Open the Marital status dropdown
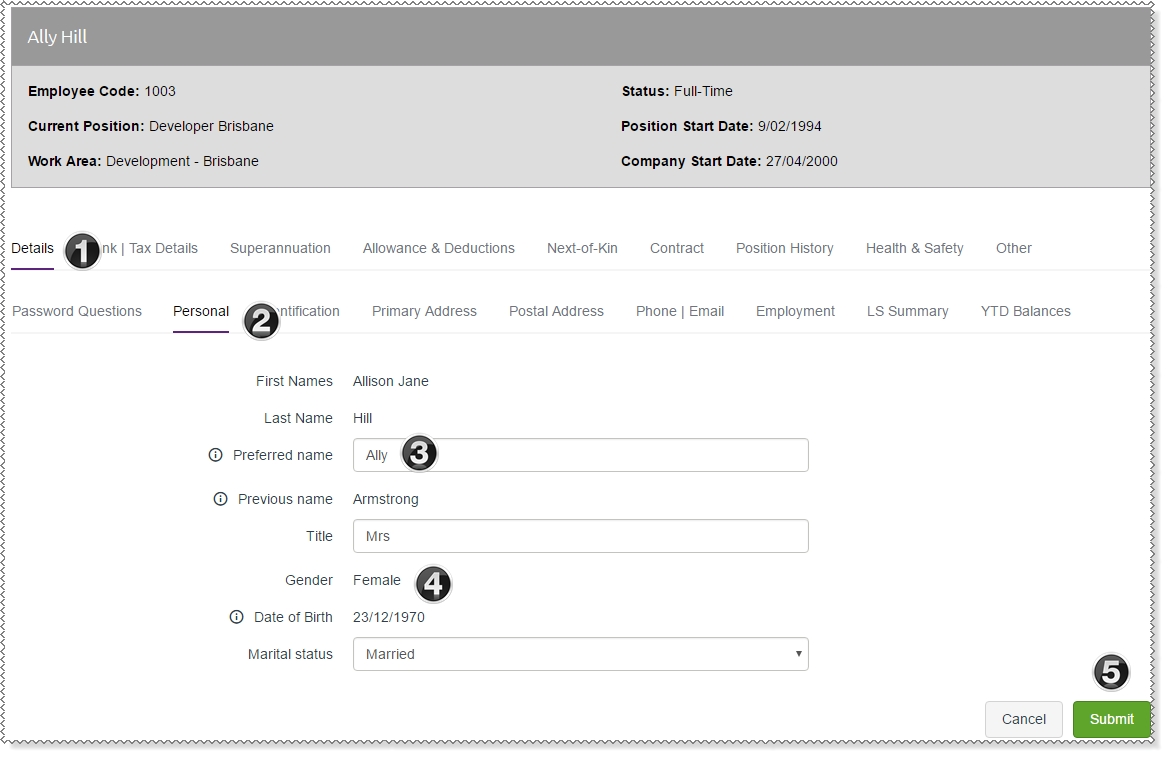 [580, 654]
